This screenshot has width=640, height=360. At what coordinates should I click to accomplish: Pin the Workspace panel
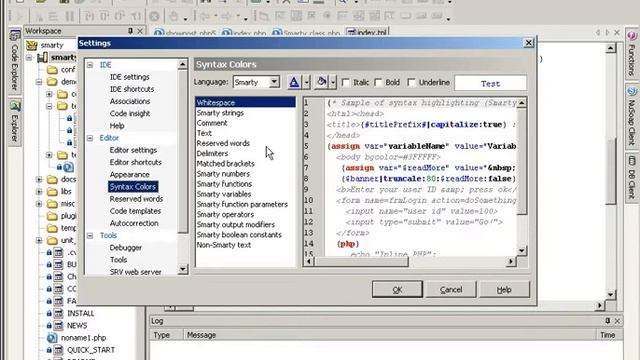click(x=130, y=31)
